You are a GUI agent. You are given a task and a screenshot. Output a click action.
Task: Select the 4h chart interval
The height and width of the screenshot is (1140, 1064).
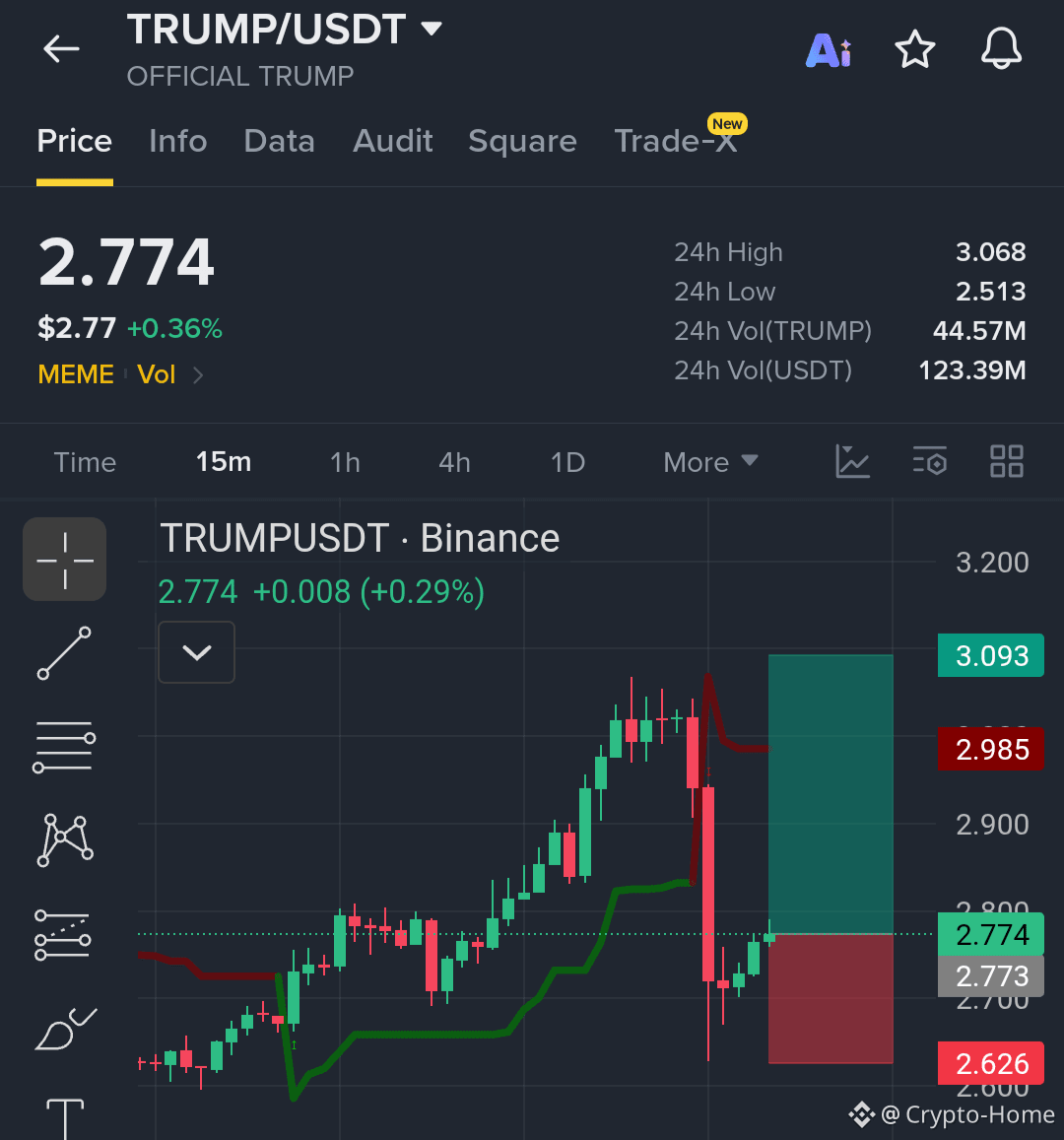pos(454,462)
